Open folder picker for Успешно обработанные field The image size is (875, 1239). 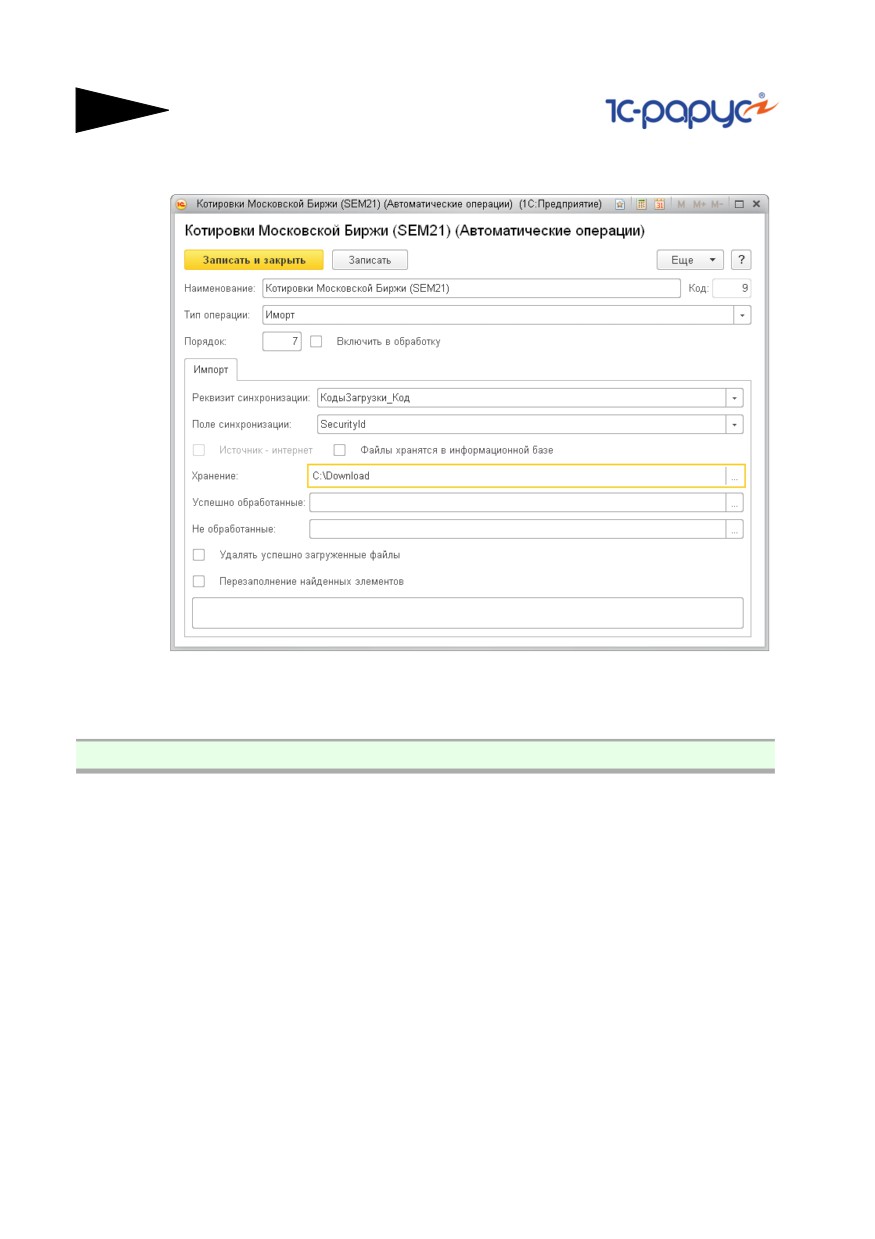click(735, 503)
